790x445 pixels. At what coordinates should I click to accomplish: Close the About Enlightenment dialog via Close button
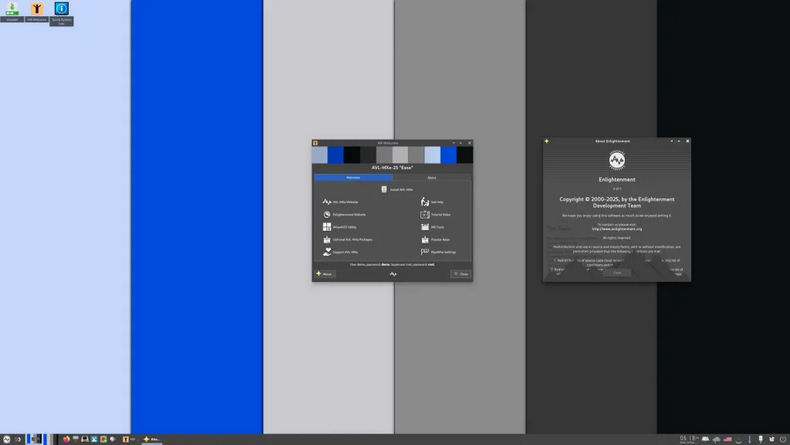pos(617,272)
